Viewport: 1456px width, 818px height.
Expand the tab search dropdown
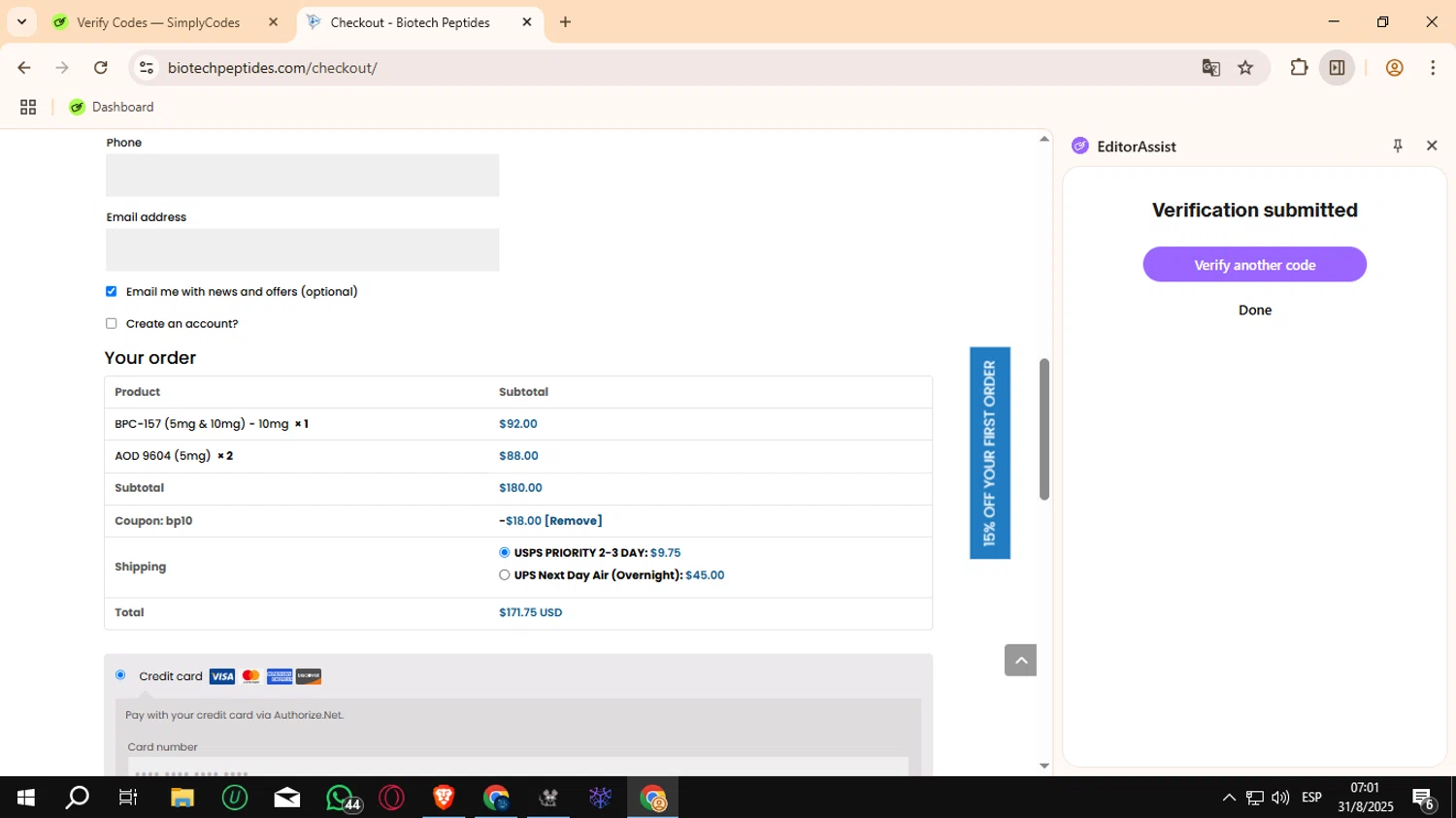coord(21,22)
